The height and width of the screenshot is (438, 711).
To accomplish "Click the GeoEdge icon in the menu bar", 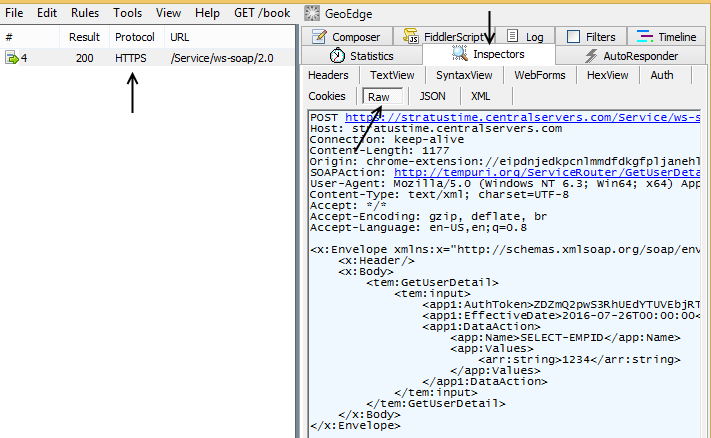I will [x=312, y=13].
